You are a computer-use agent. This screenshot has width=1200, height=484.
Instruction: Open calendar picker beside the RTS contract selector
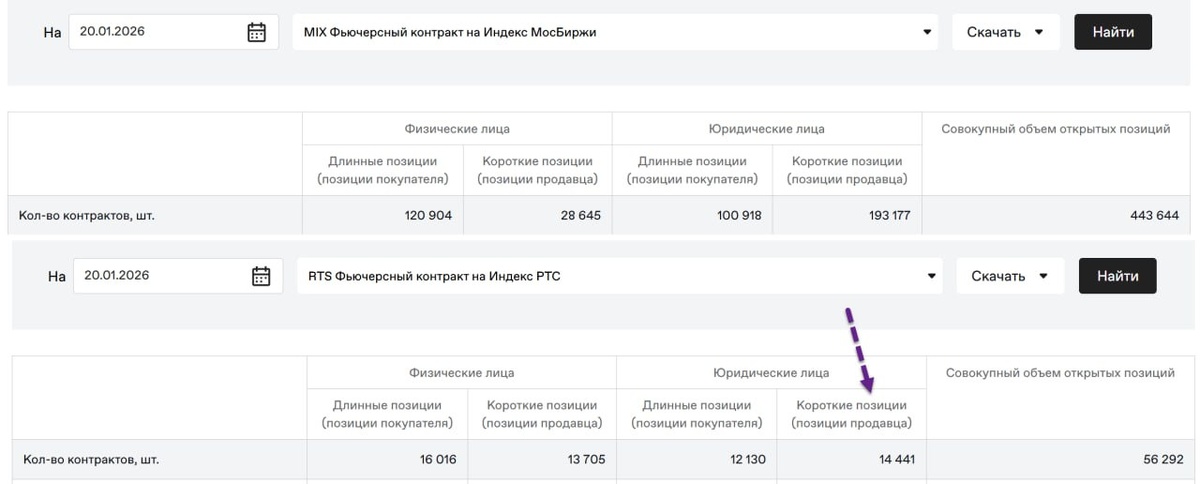[x=261, y=276]
